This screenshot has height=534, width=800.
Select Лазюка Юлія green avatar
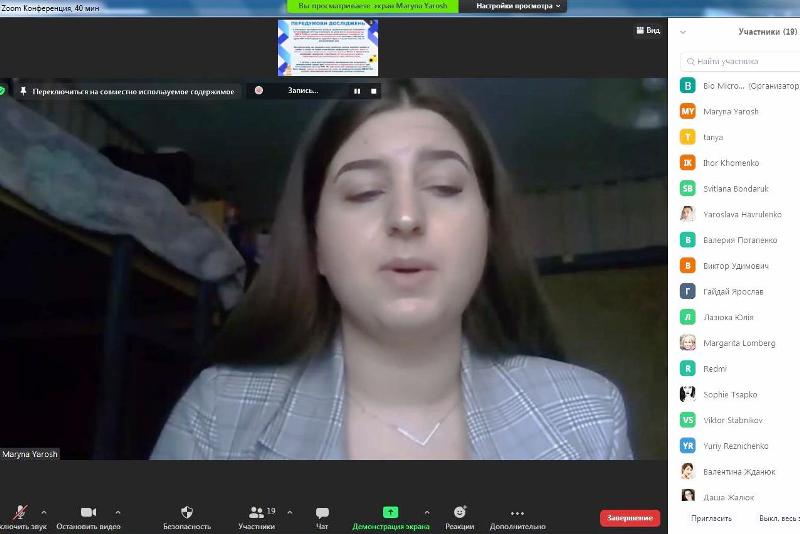(x=688, y=317)
